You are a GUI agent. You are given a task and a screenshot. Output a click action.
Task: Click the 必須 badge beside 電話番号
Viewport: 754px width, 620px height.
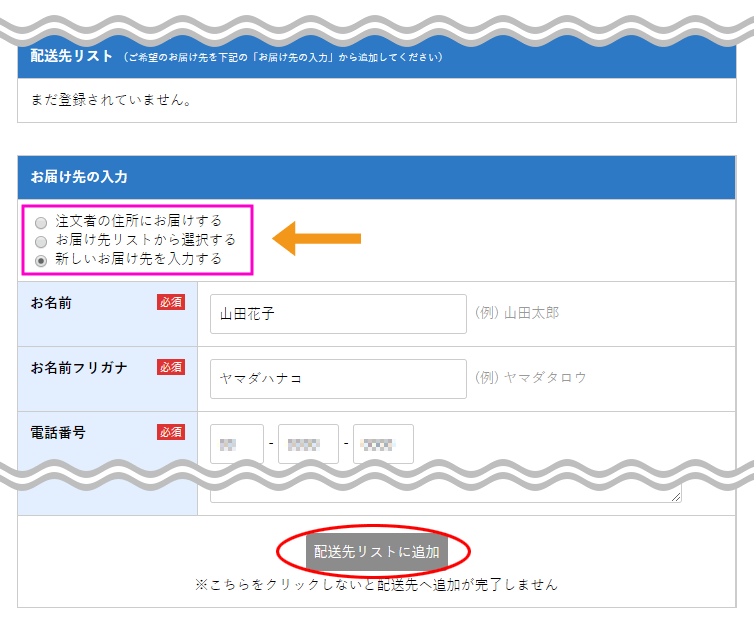point(171,432)
